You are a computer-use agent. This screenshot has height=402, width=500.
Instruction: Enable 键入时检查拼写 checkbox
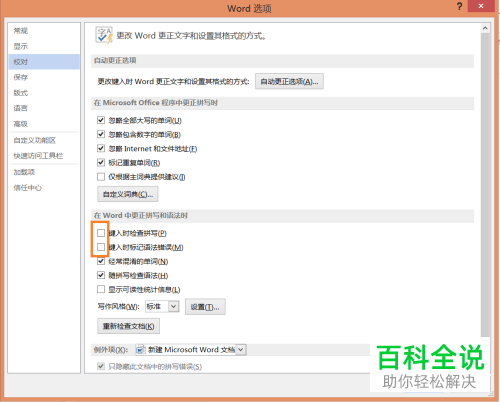(x=101, y=233)
